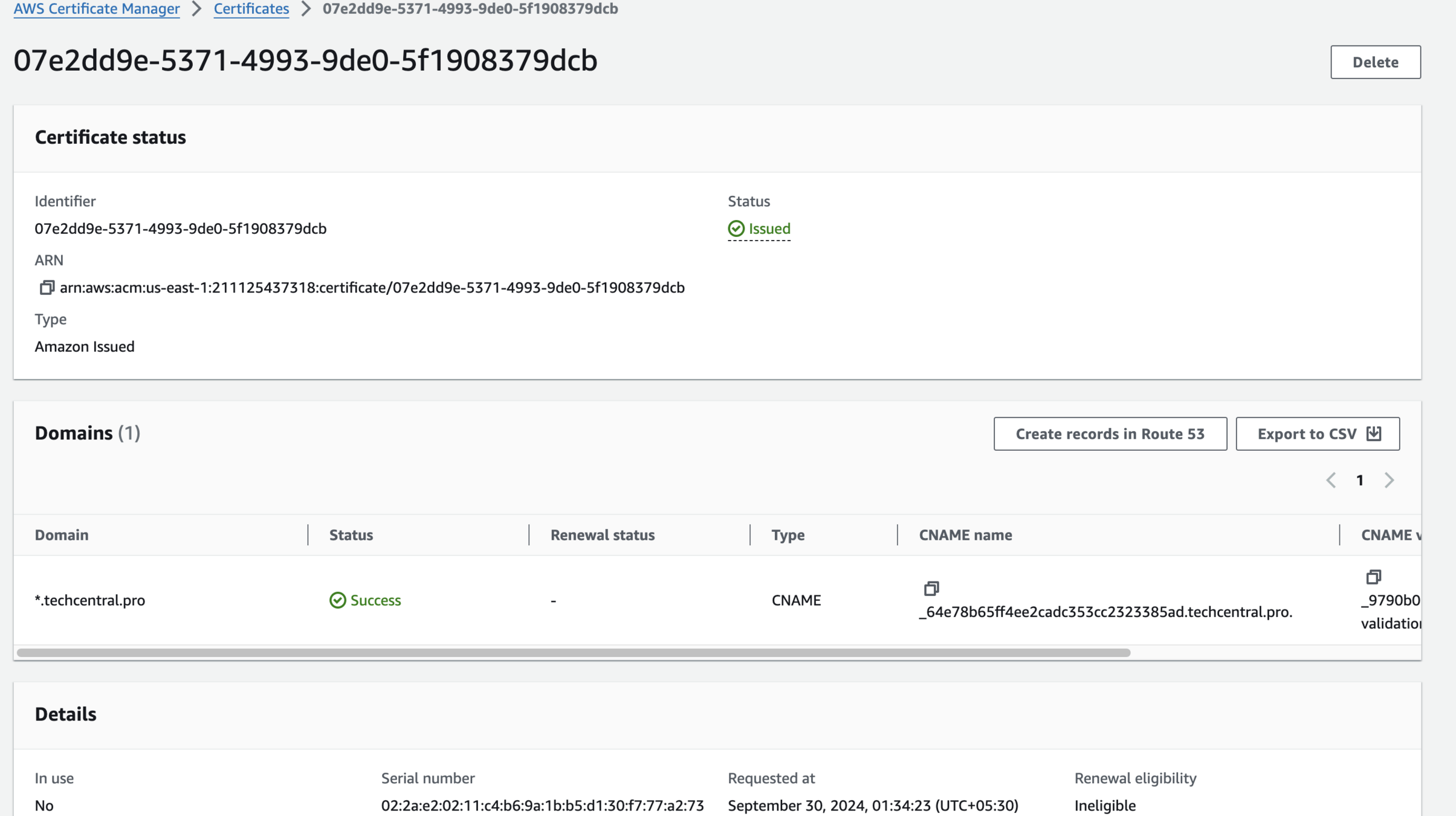This screenshot has width=1456, height=816.
Task: Select page 1 in pagination
Action: pos(1360,481)
